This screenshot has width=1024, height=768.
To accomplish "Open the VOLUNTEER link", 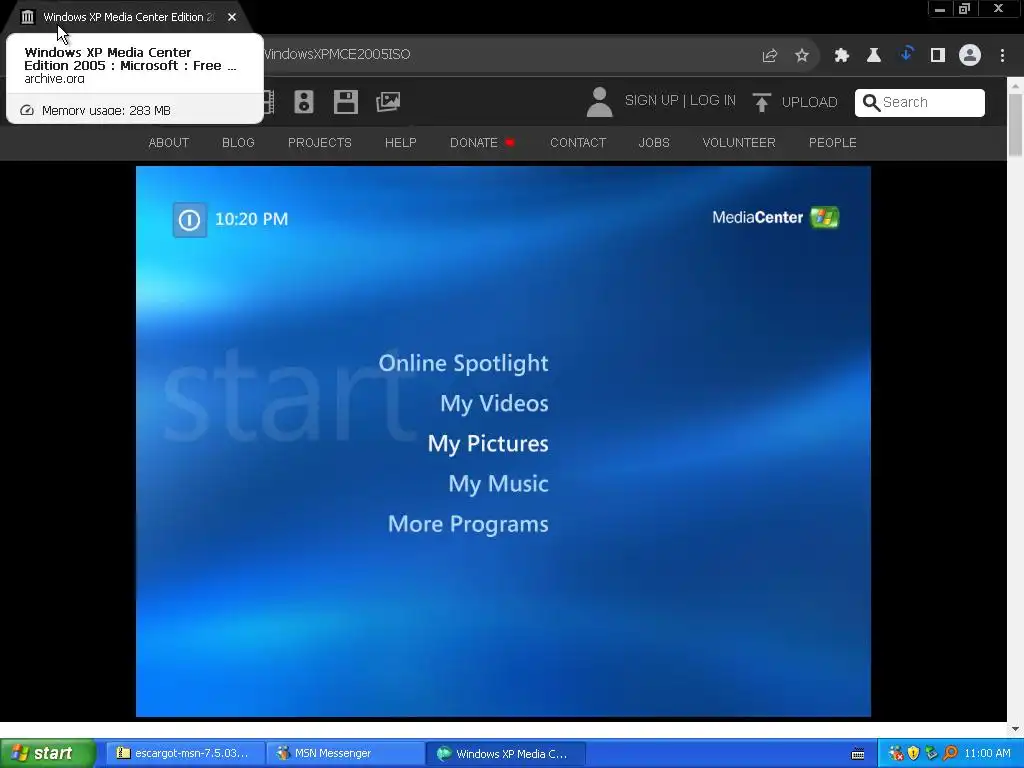I will (x=739, y=142).
